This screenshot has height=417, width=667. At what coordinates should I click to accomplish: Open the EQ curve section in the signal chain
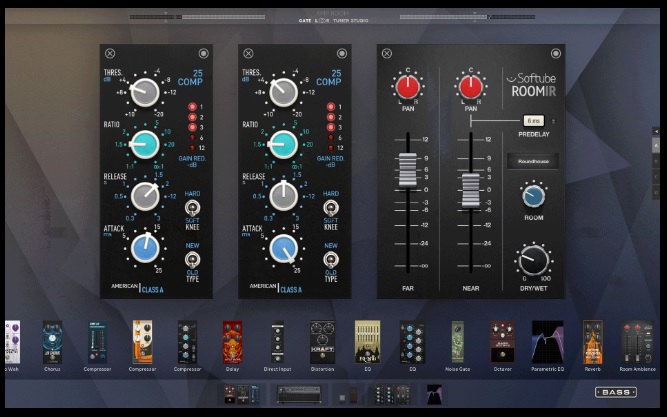tap(434, 394)
